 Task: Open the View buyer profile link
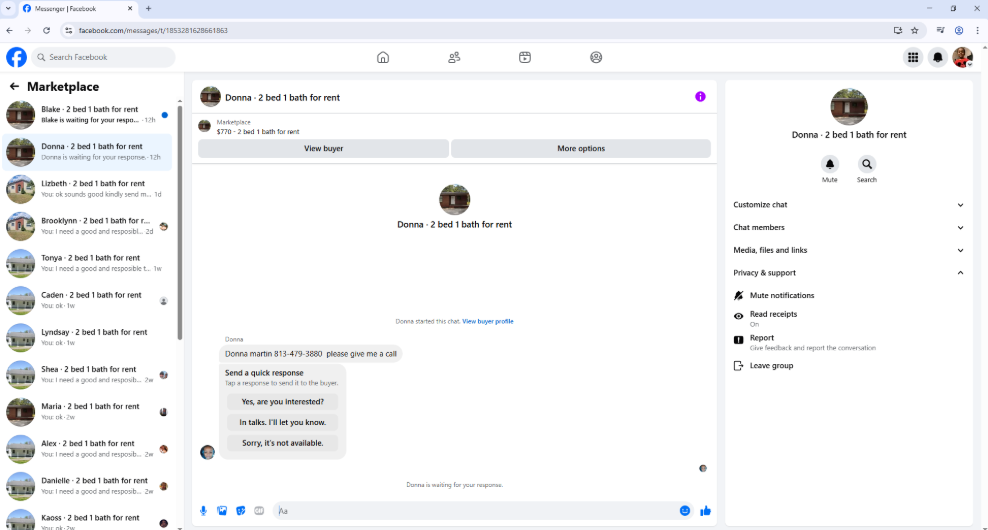click(x=488, y=321)
